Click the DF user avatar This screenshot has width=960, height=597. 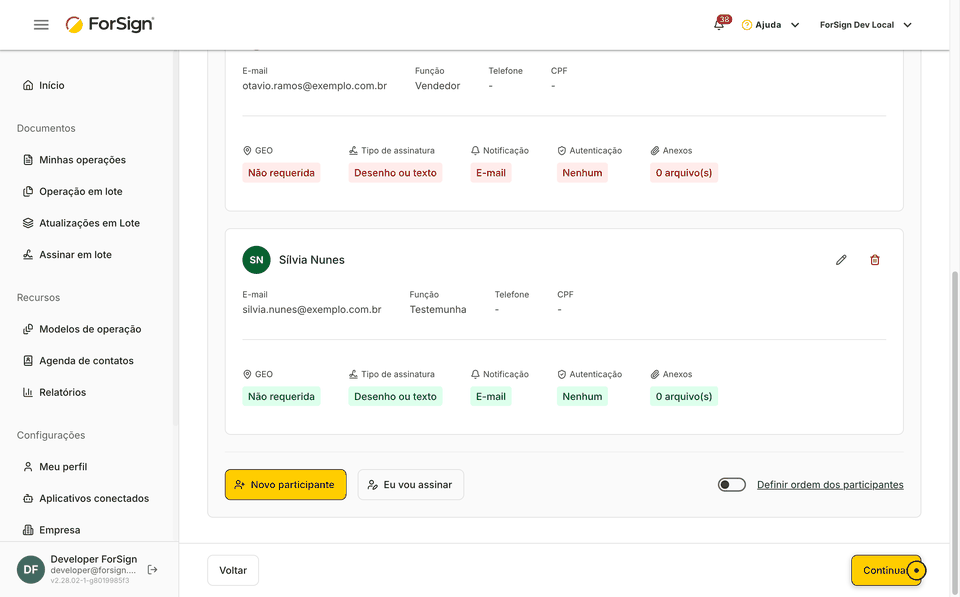tap(31, 569)
